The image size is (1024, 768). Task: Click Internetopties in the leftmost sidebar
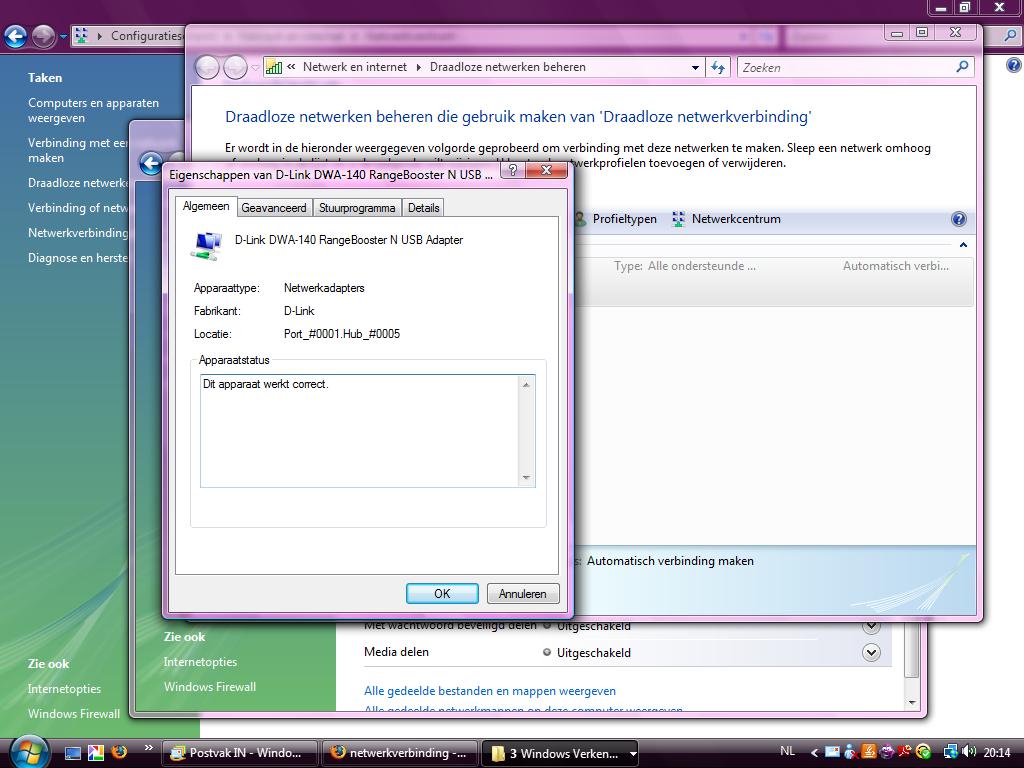64,688
